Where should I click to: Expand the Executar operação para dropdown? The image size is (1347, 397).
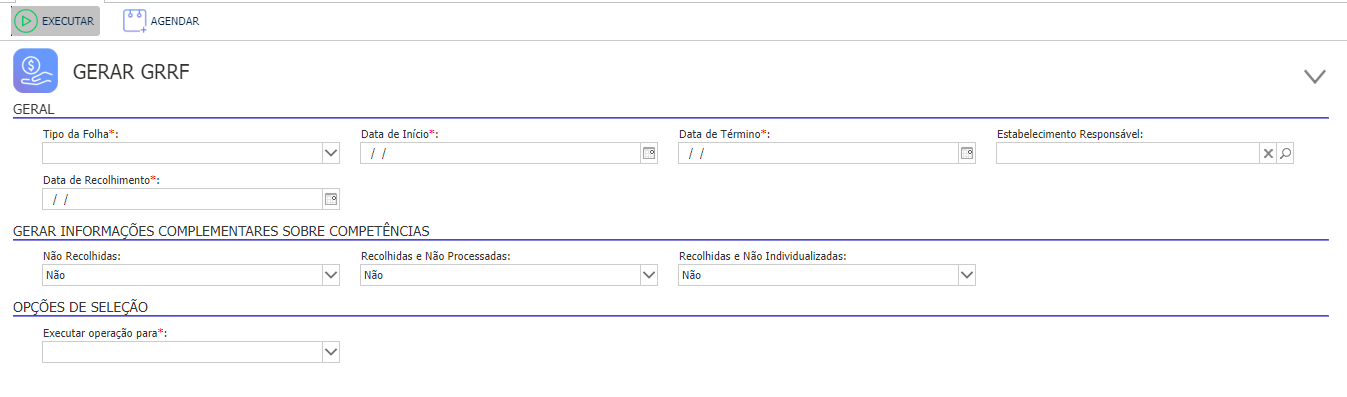[x=331, y=352]
